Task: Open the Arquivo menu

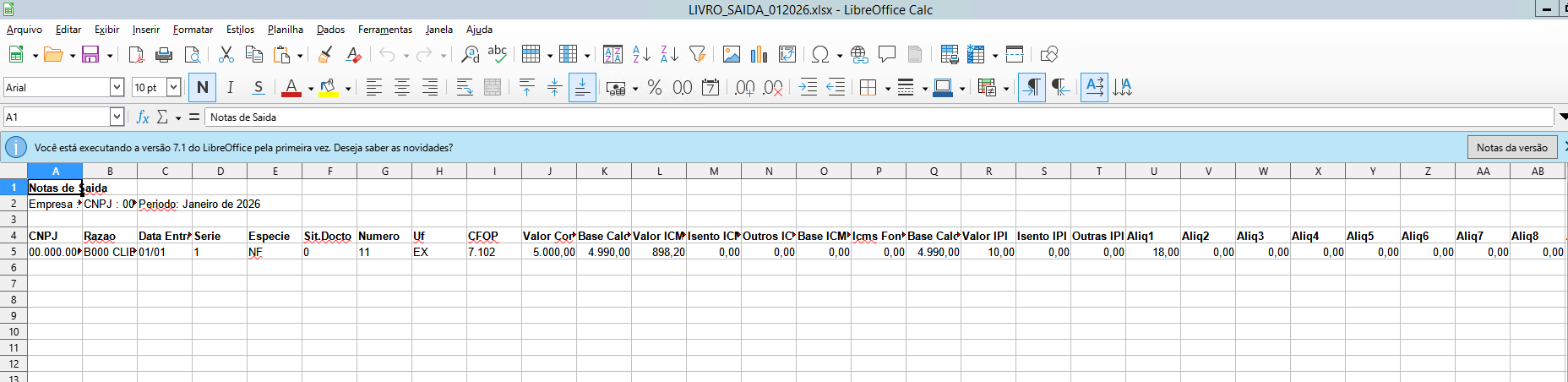Action: (x=24, y=30)
